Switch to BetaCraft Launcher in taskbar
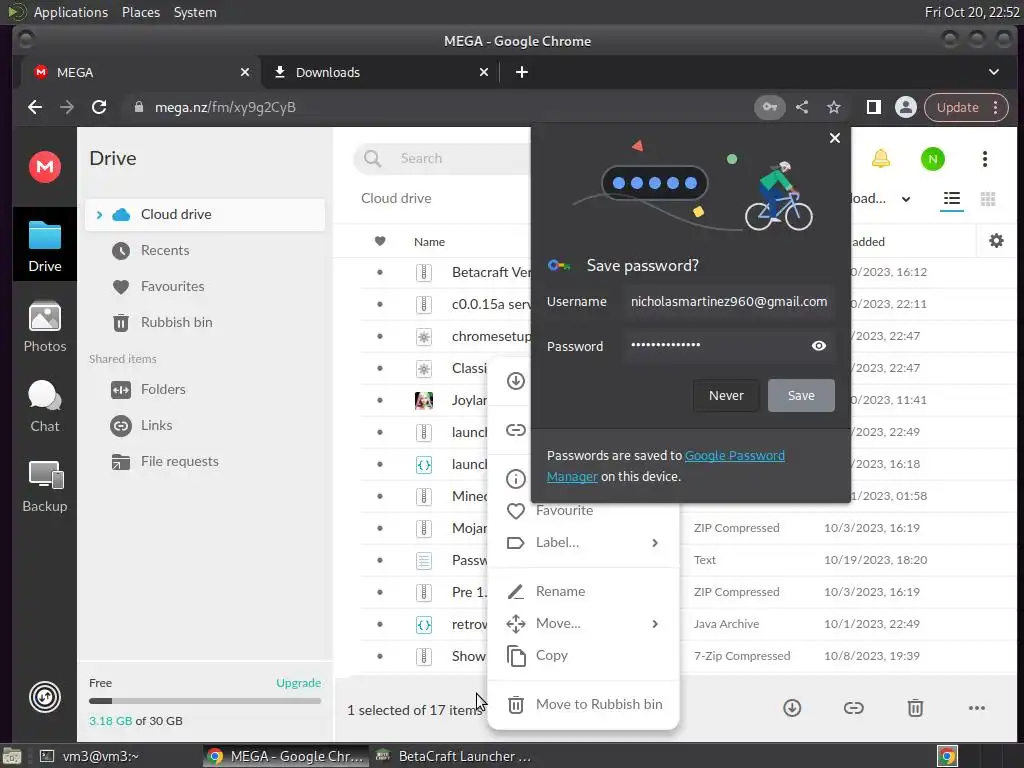 (x=454, y=756)
